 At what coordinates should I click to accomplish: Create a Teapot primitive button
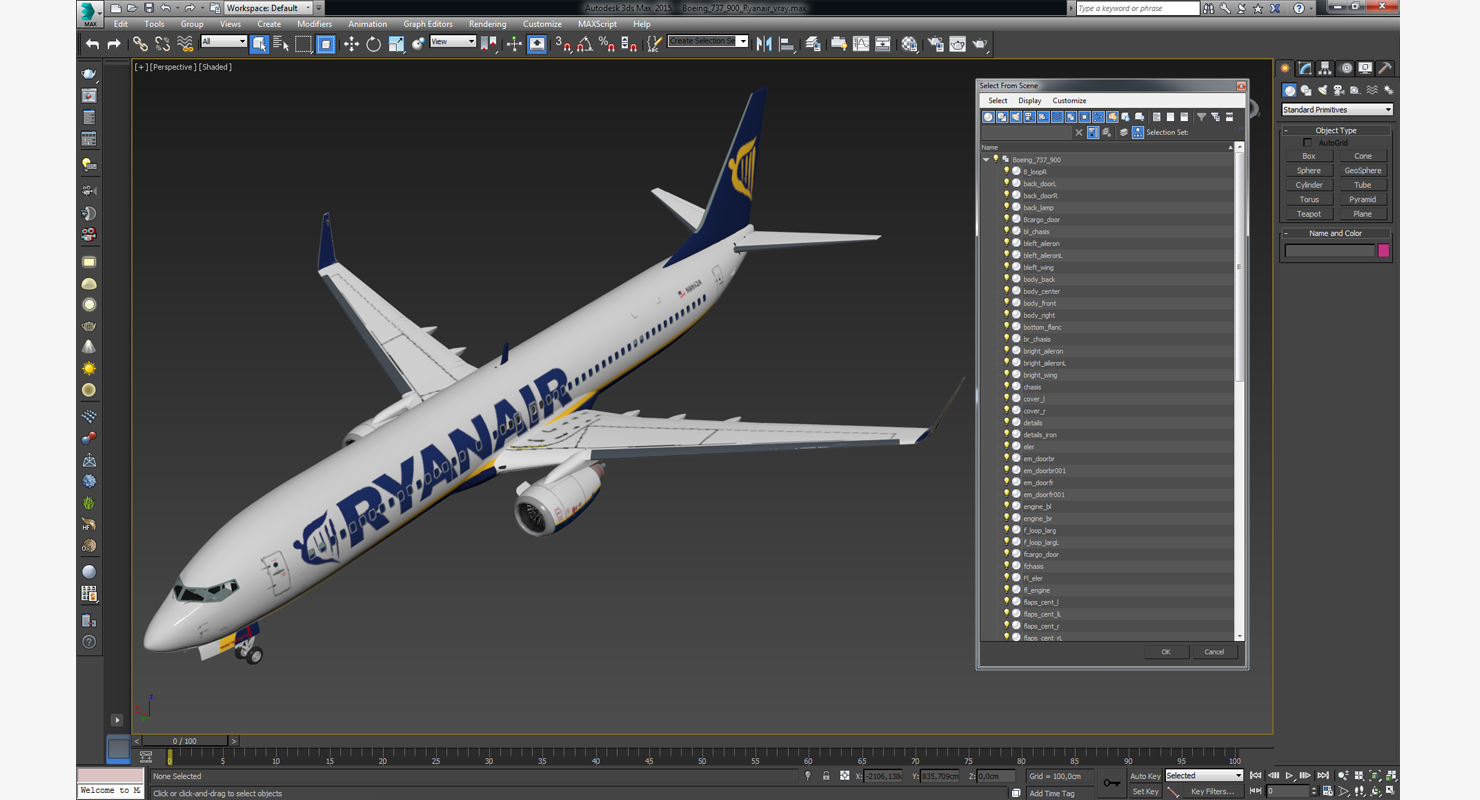[1309, 214]
